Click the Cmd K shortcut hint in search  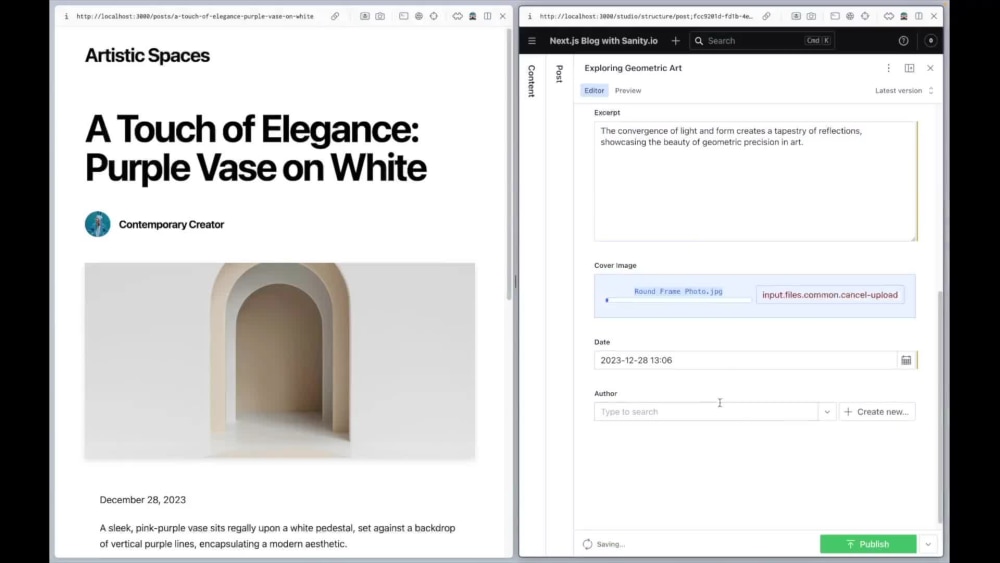[x=818, y=41]
